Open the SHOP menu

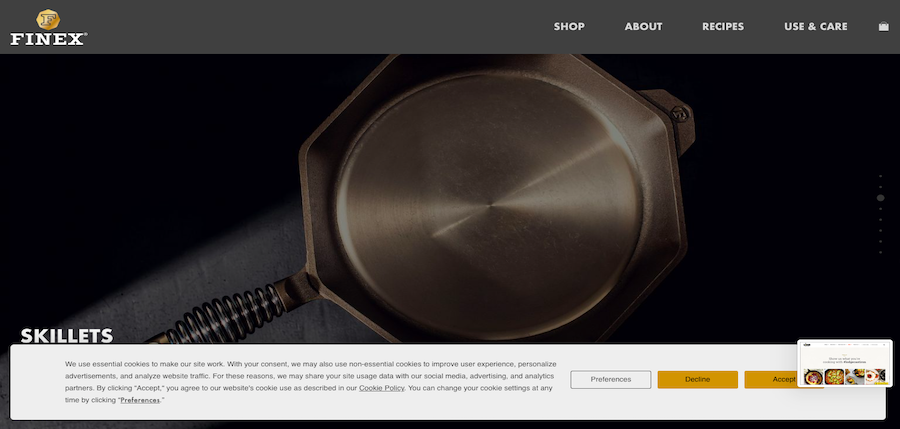569,26
